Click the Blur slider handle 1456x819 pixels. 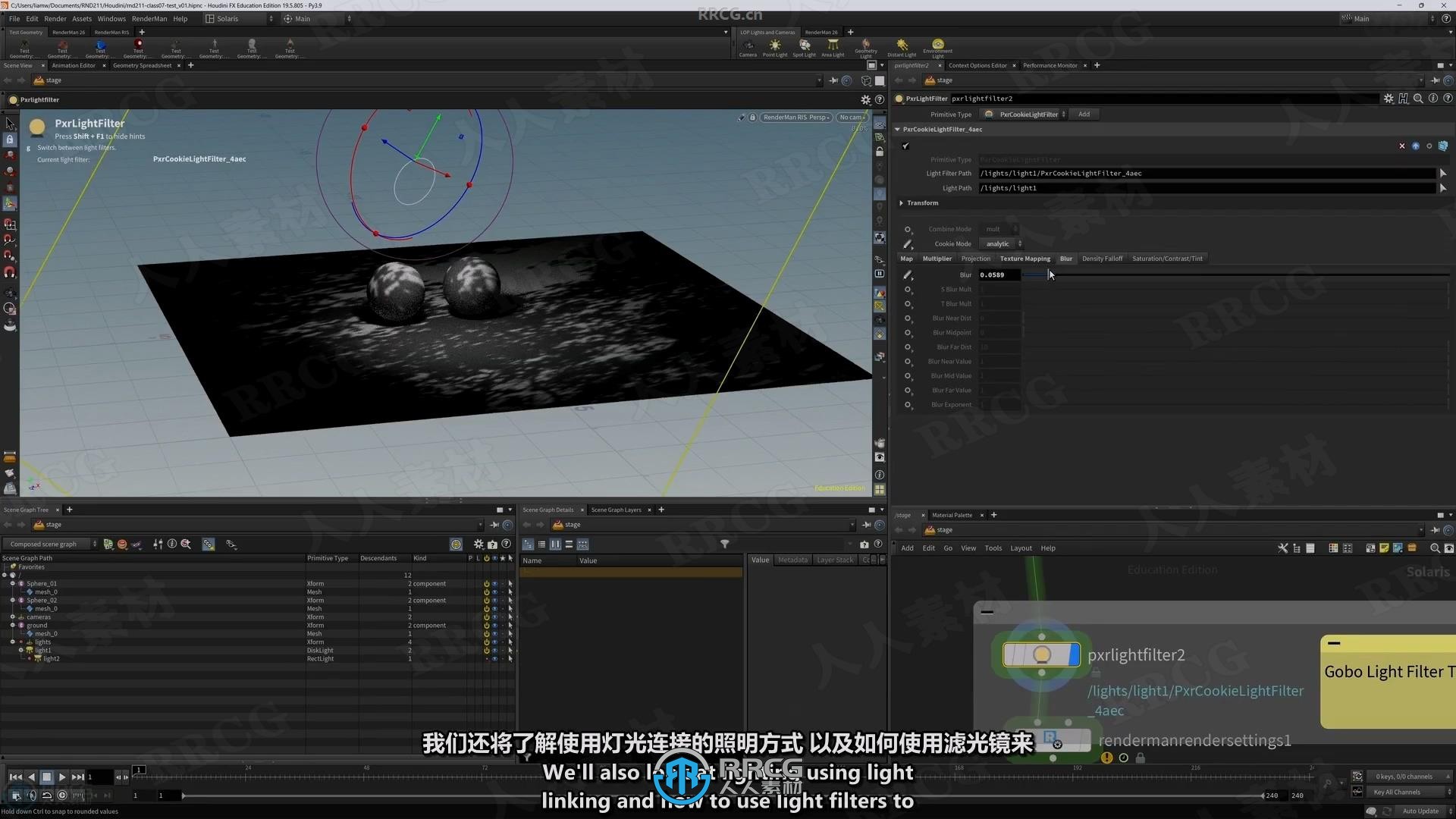coord(1050,275)
